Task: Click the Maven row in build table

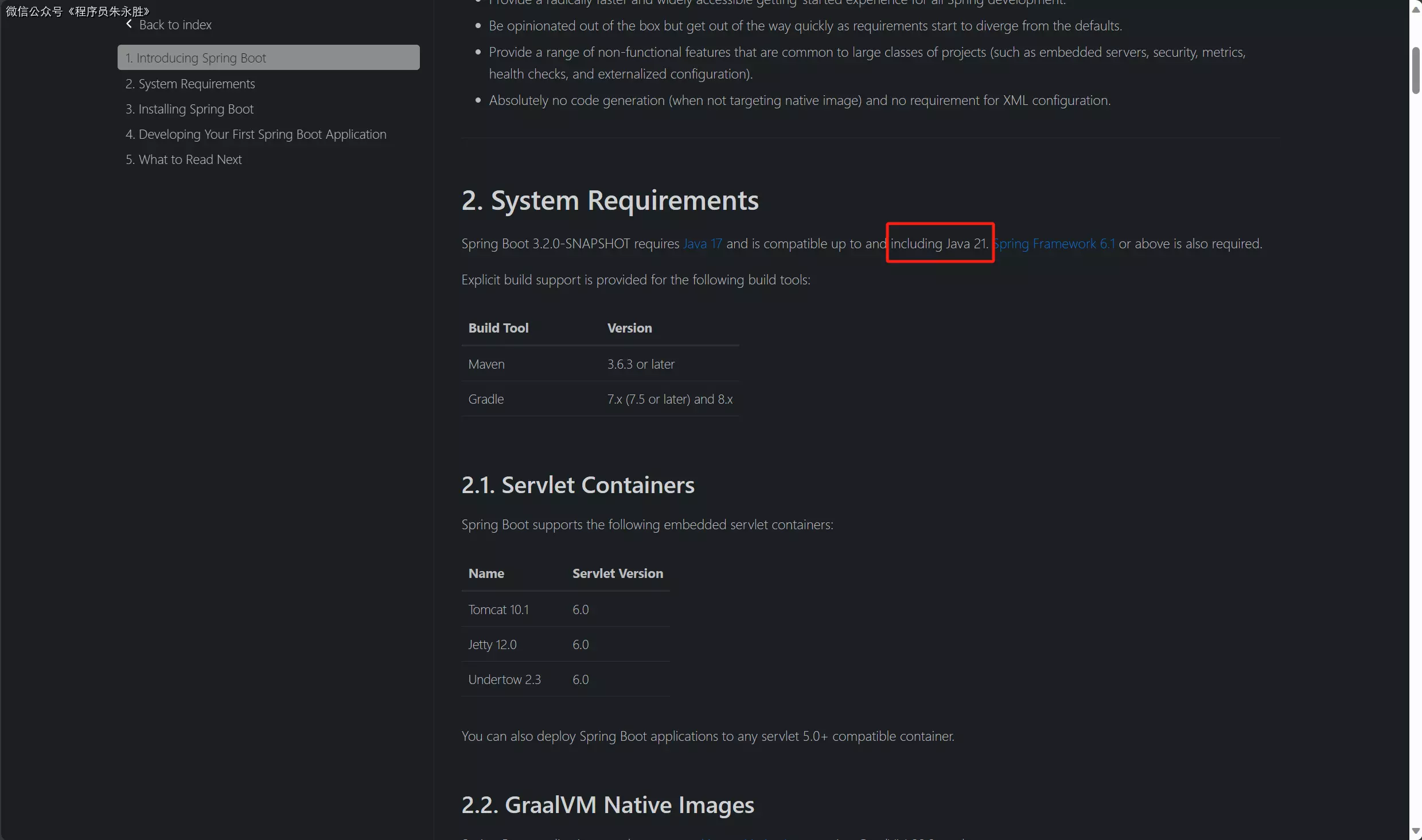Action: 486,364
